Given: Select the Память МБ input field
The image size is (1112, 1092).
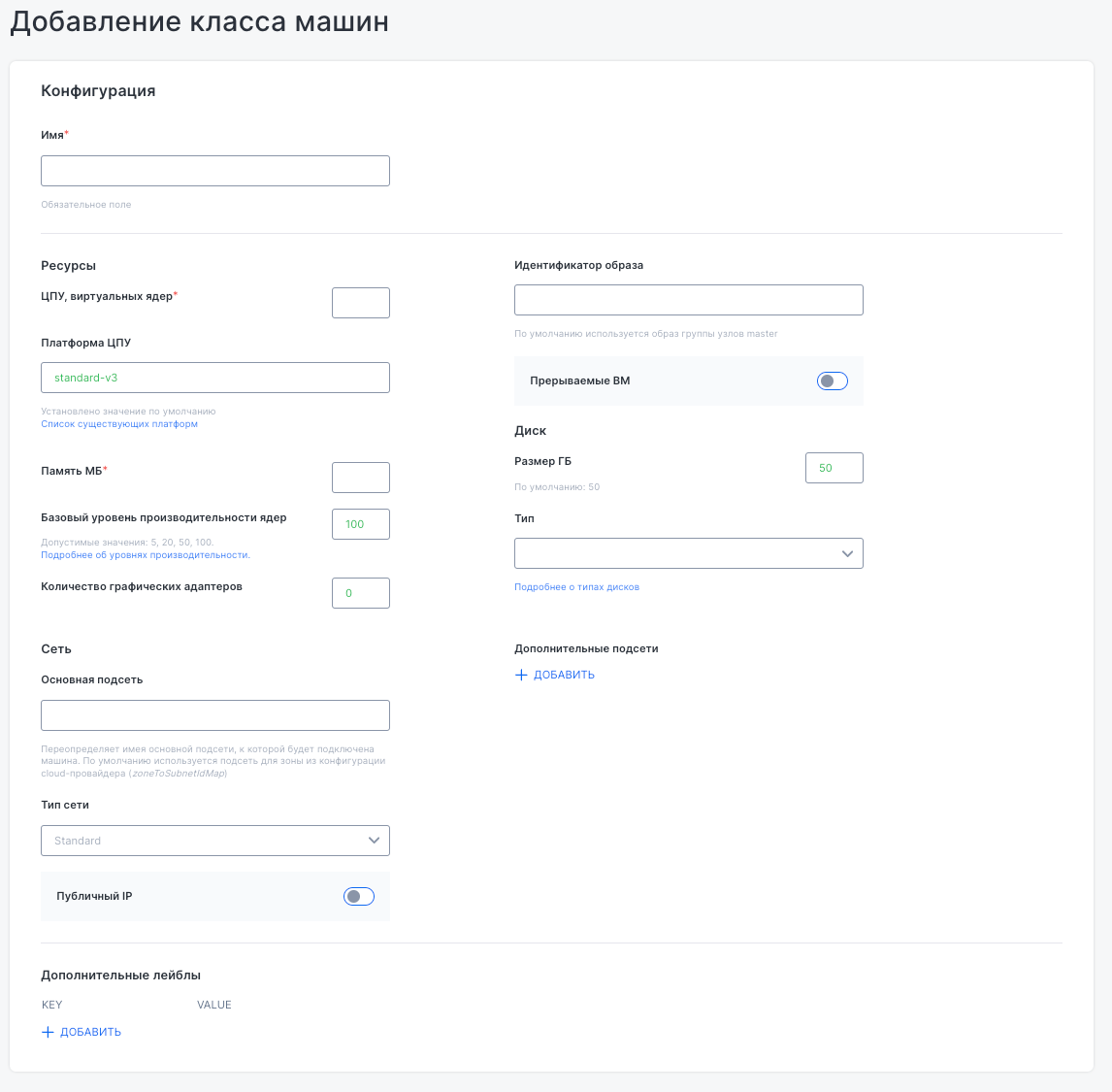Looking at the screenshot, I should coord(360,478).
